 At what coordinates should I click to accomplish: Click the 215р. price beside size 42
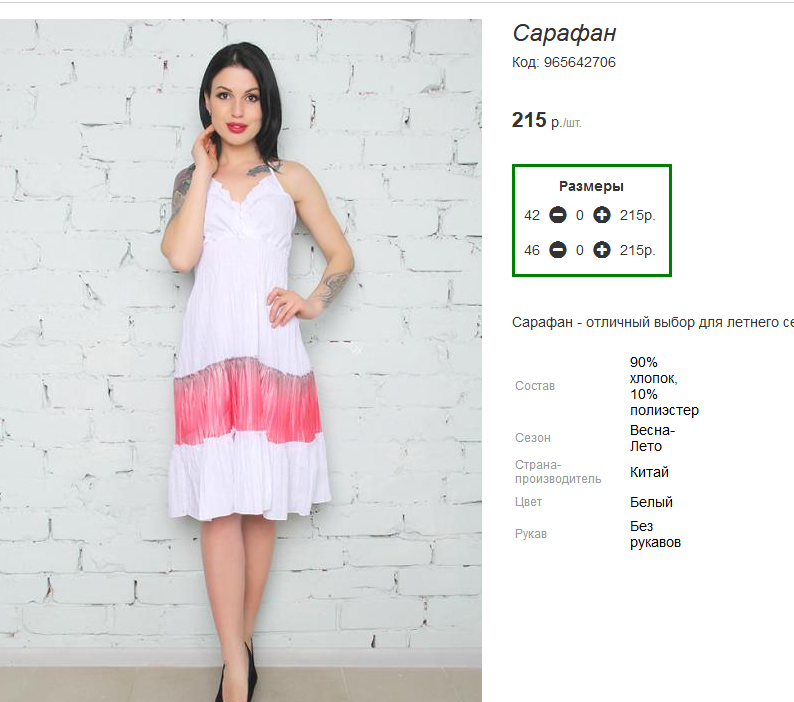point(637,215)
